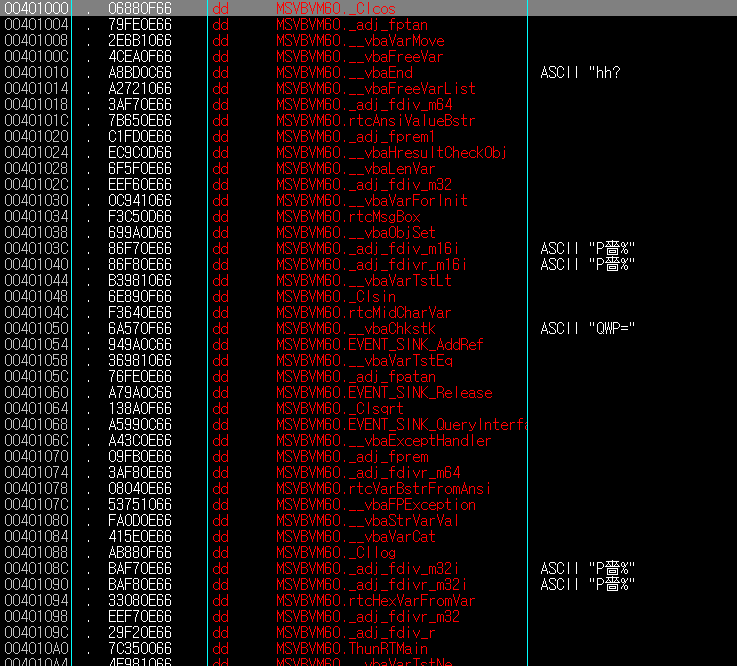Select address 00401050 in address column
This screenshot has height=666, width=737.
(36, 328)
